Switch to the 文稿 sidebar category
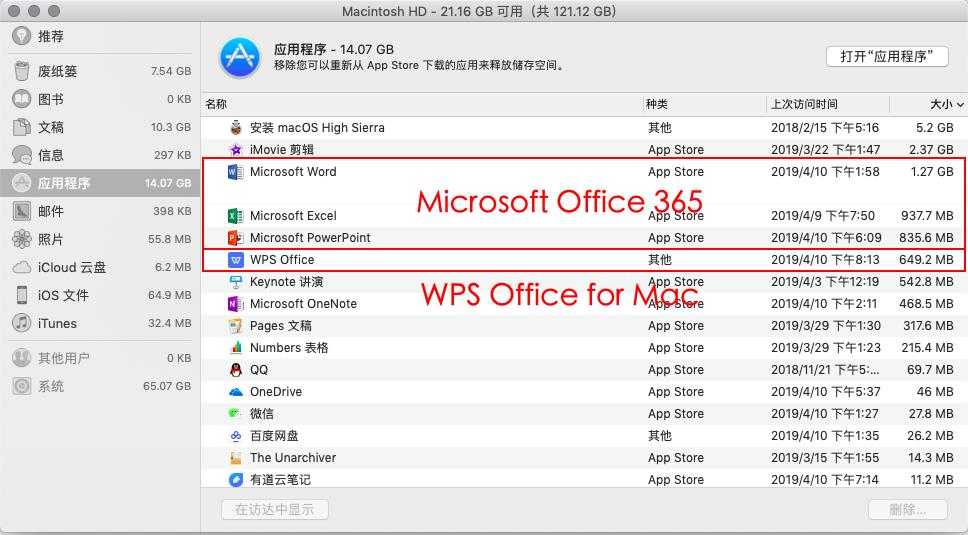 (x=100, y=127)
